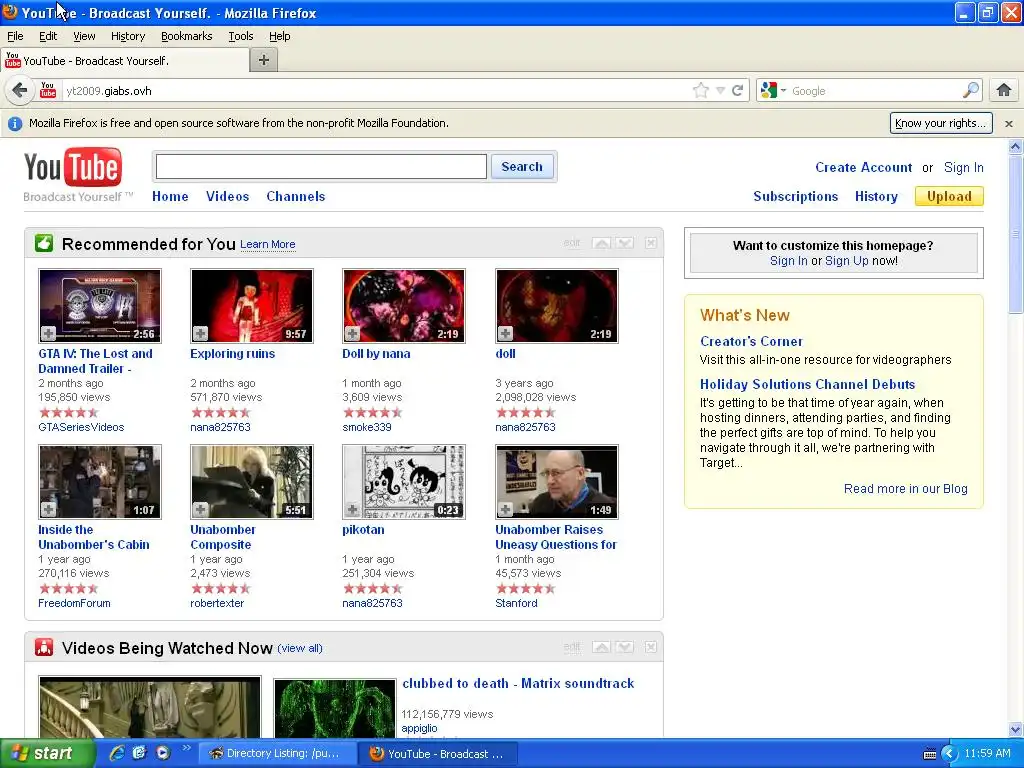Click the red Videos Being Watched Now icon
Viewport: 1024px width, 768px height.
[x=44, y=647]
